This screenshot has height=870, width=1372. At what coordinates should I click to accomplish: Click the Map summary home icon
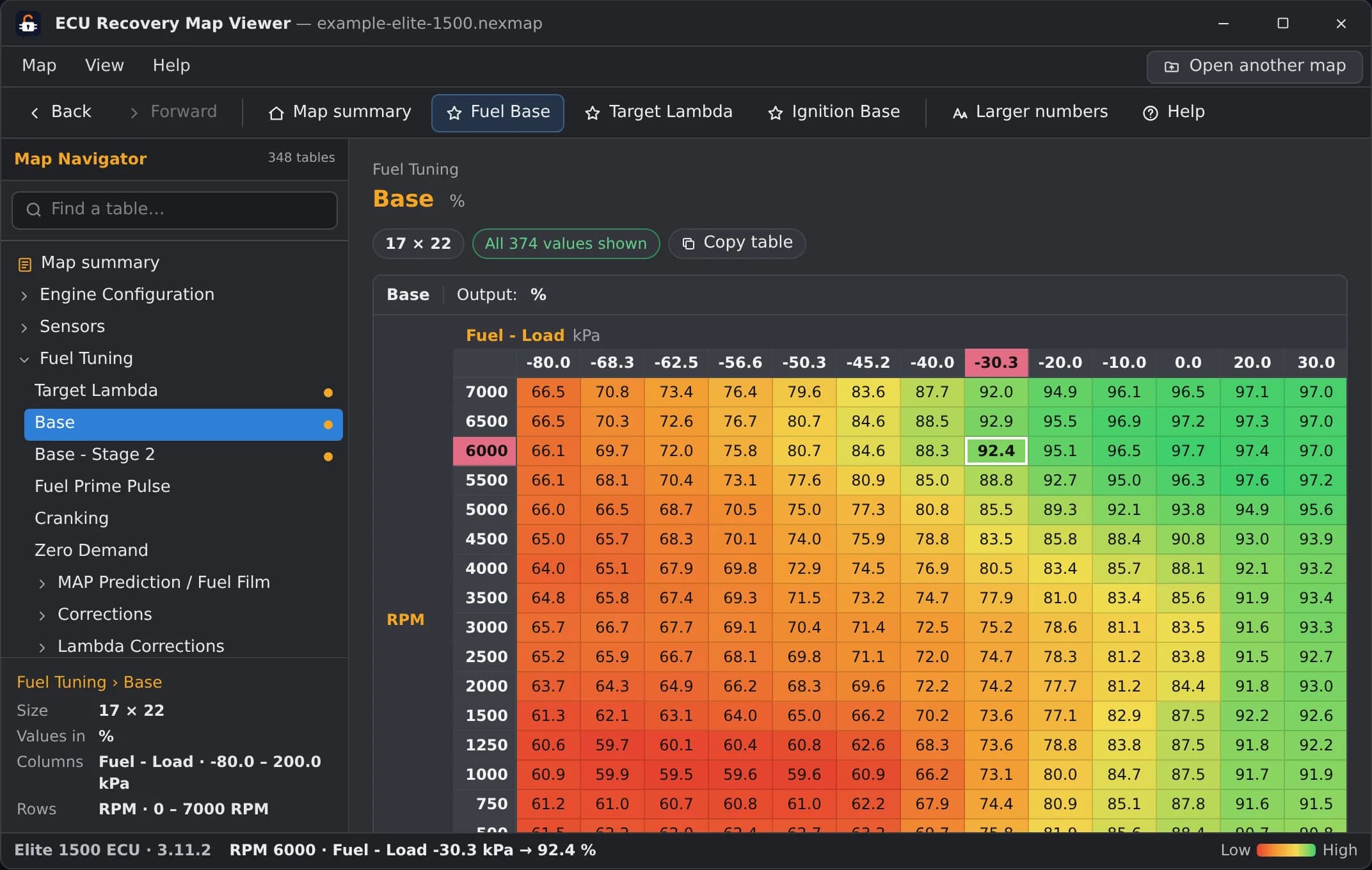coord(276,113)
